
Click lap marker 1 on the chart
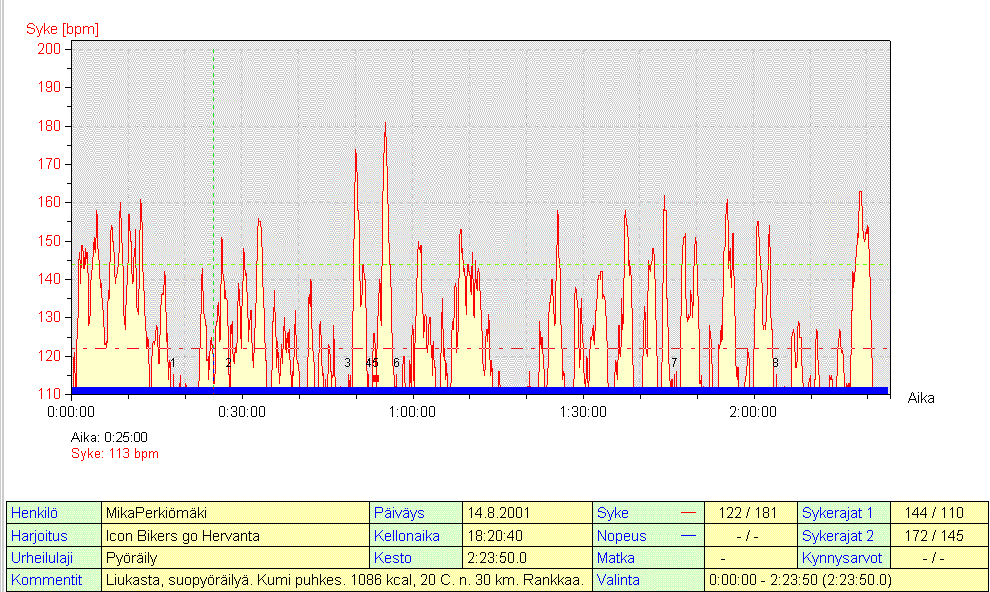[172, 363]
